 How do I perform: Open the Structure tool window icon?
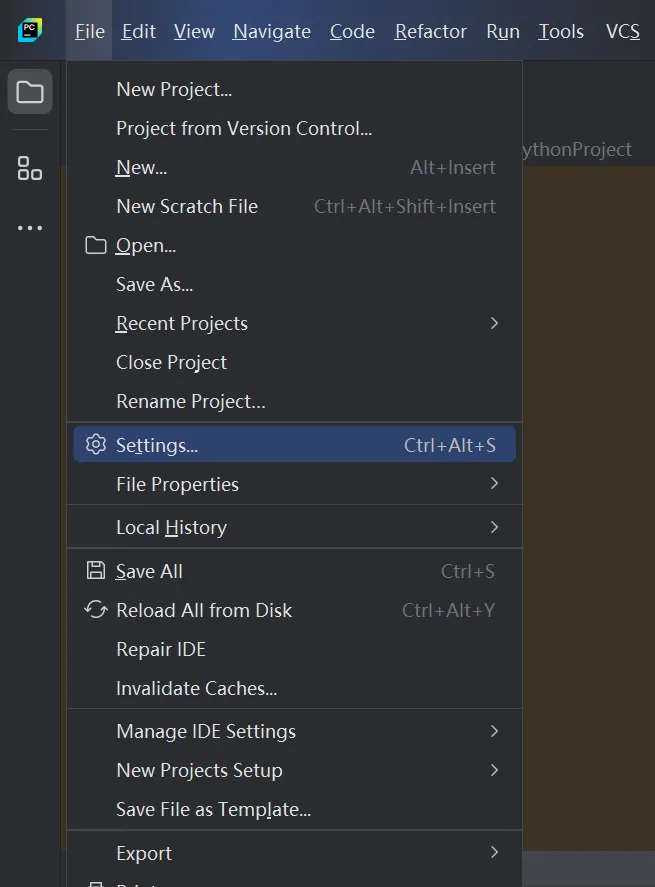click(x=30, y=168)
